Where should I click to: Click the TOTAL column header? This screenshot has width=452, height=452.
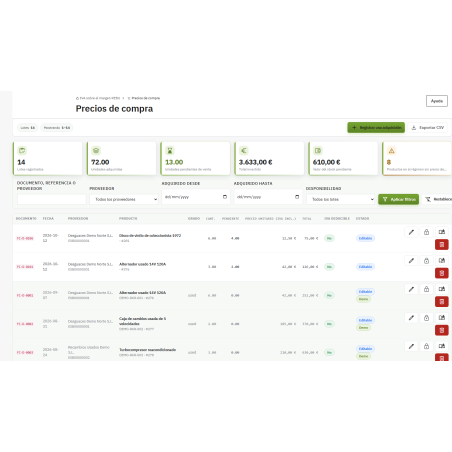[307, 219]
